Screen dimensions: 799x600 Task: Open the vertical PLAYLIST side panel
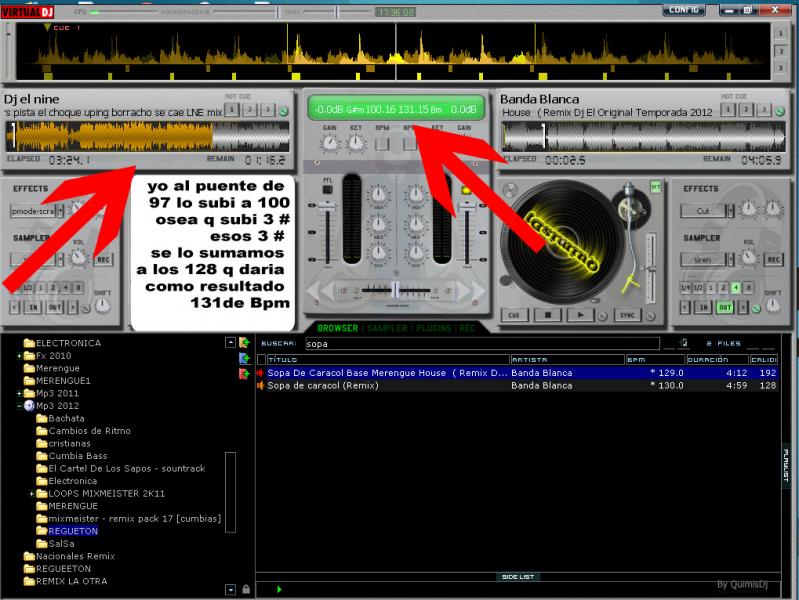click(x=786, y=466)
